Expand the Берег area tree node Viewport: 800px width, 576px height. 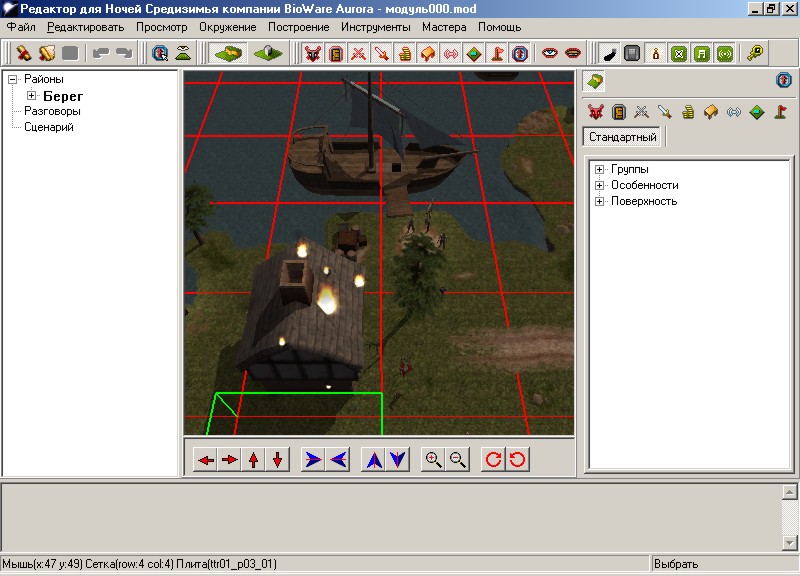pyautogui.click(x=32, y=96)
